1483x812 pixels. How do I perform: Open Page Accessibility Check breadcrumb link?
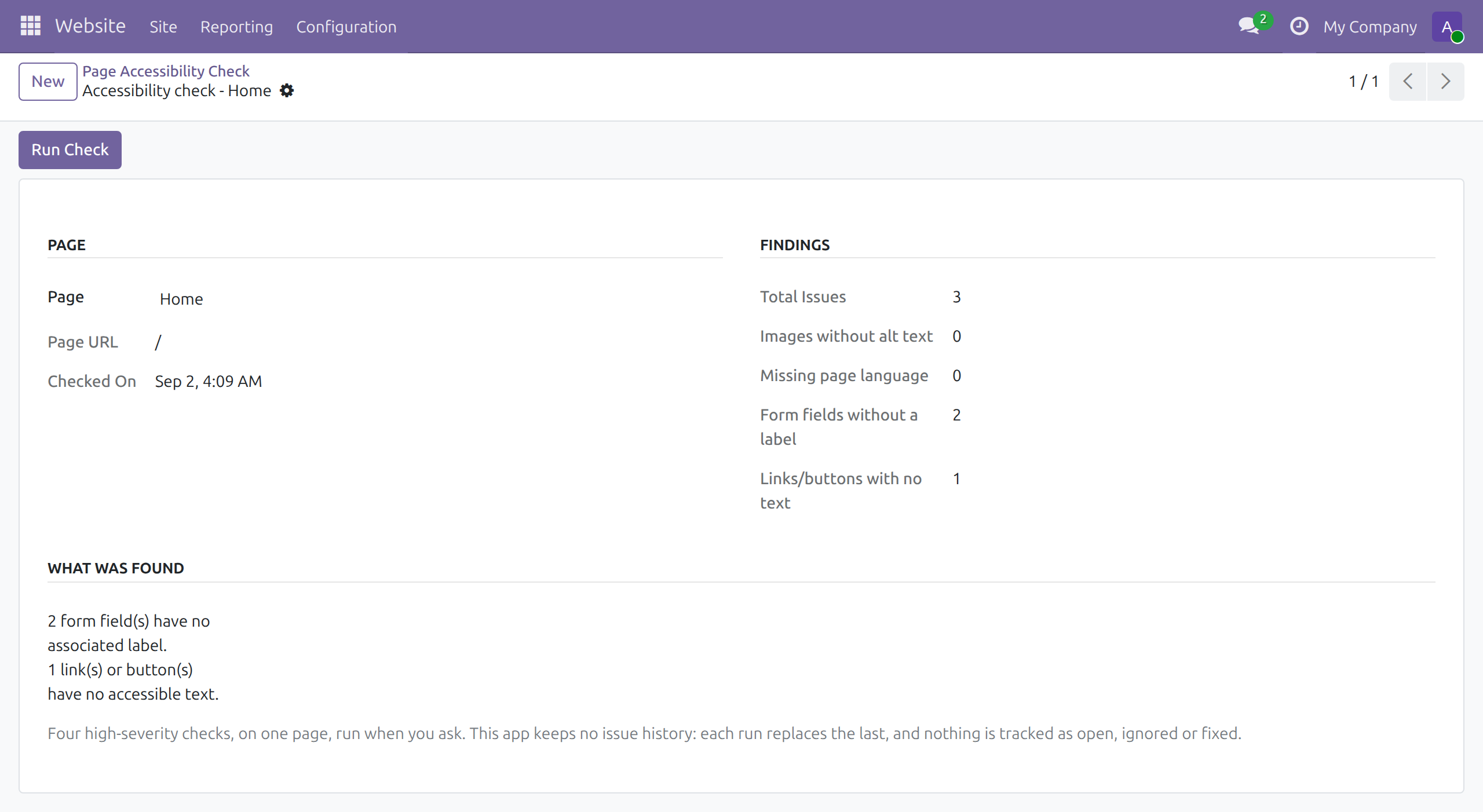[x=166, y=71]
